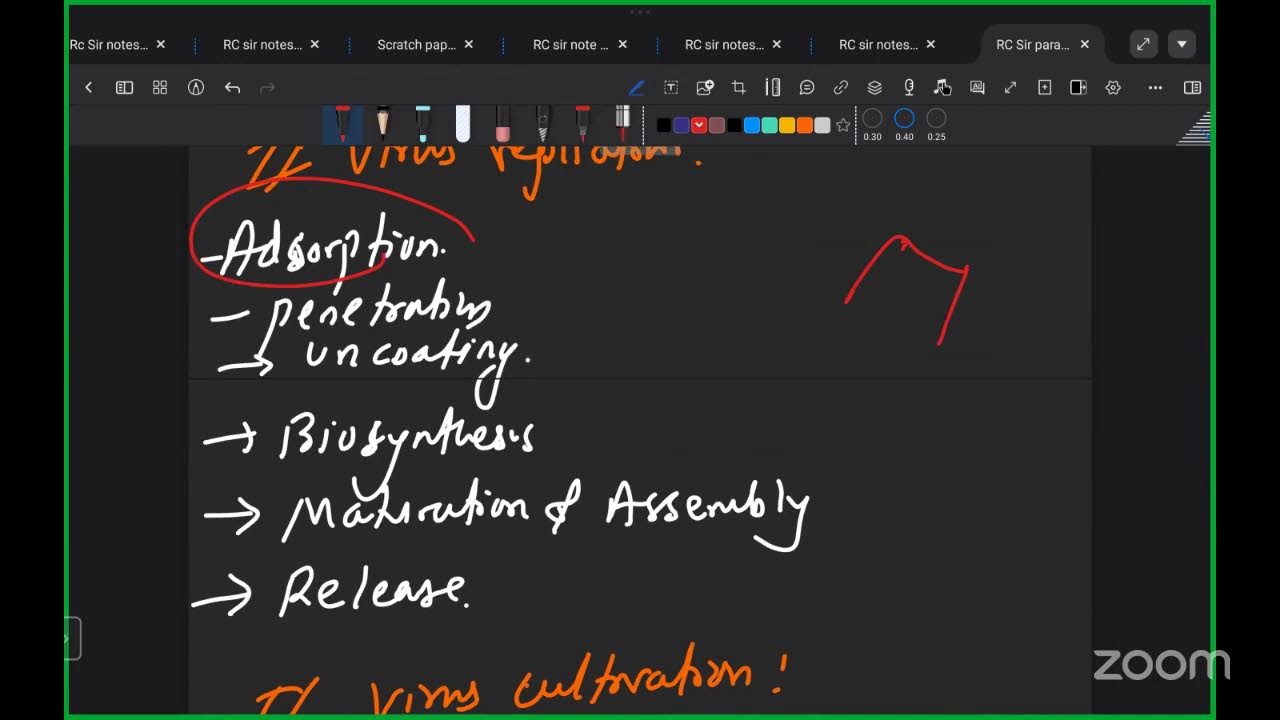Open the page thumbnails grid view
1280x720 pixels.
click(160, 88)
